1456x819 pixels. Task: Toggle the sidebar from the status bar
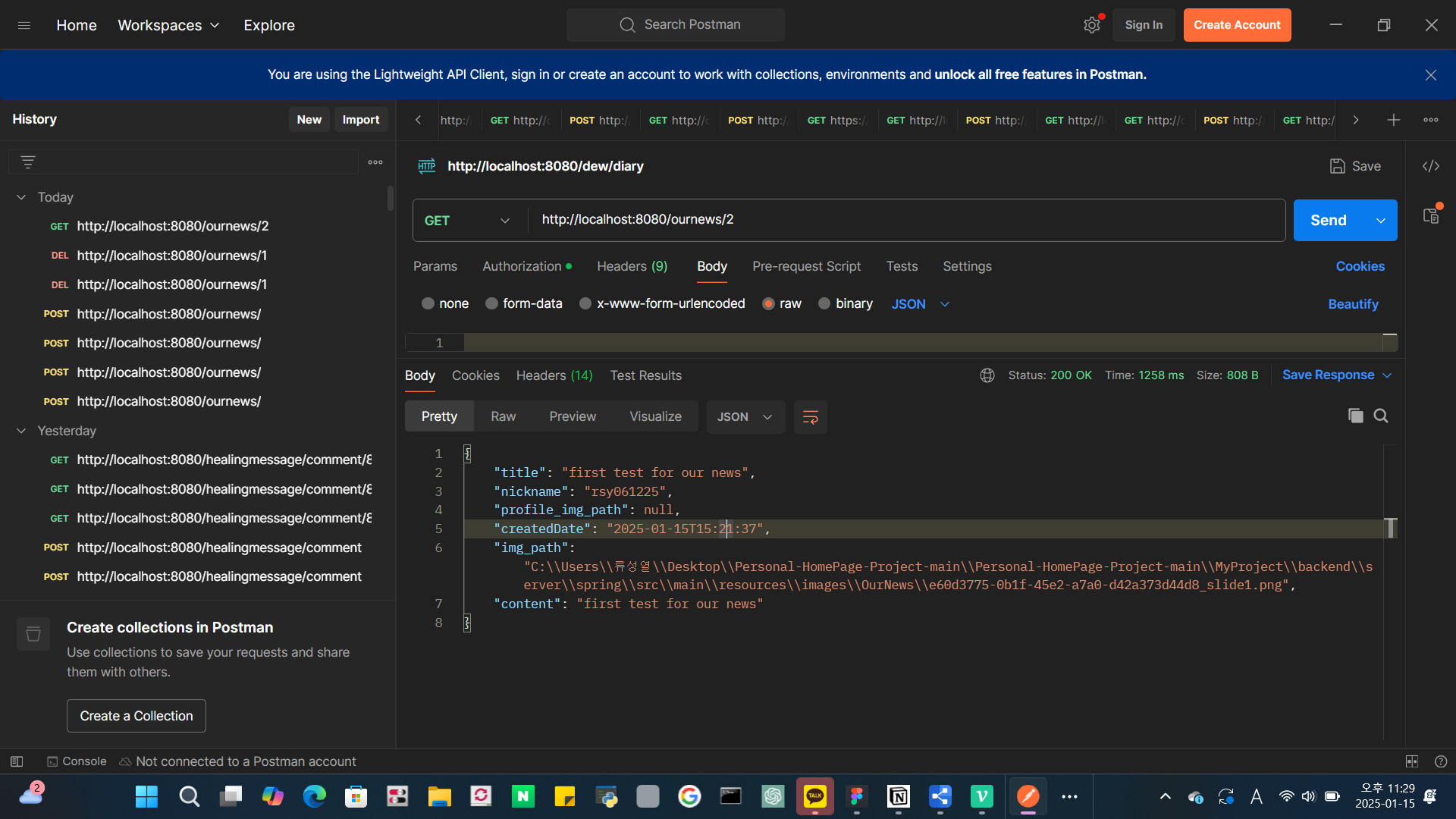click(17, 761)
